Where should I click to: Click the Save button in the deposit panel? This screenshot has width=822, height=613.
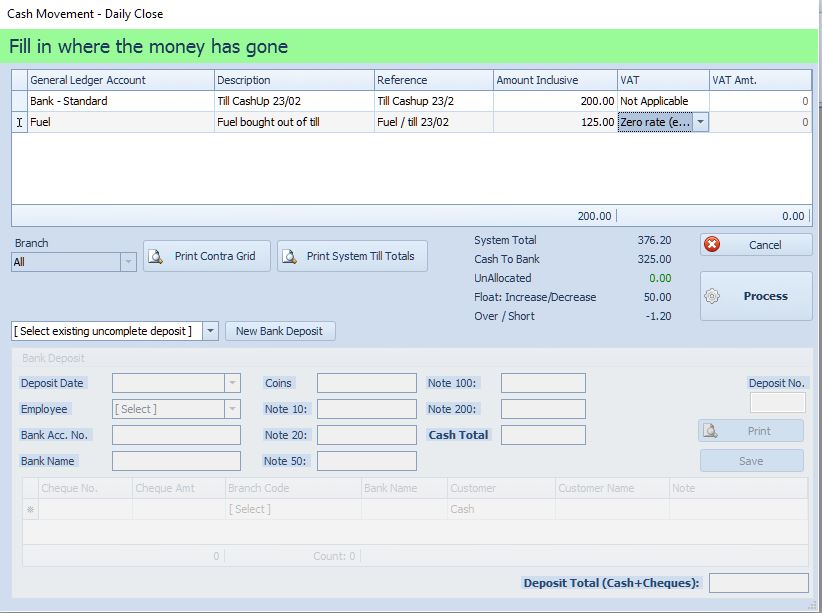click(x=751, y=460)
